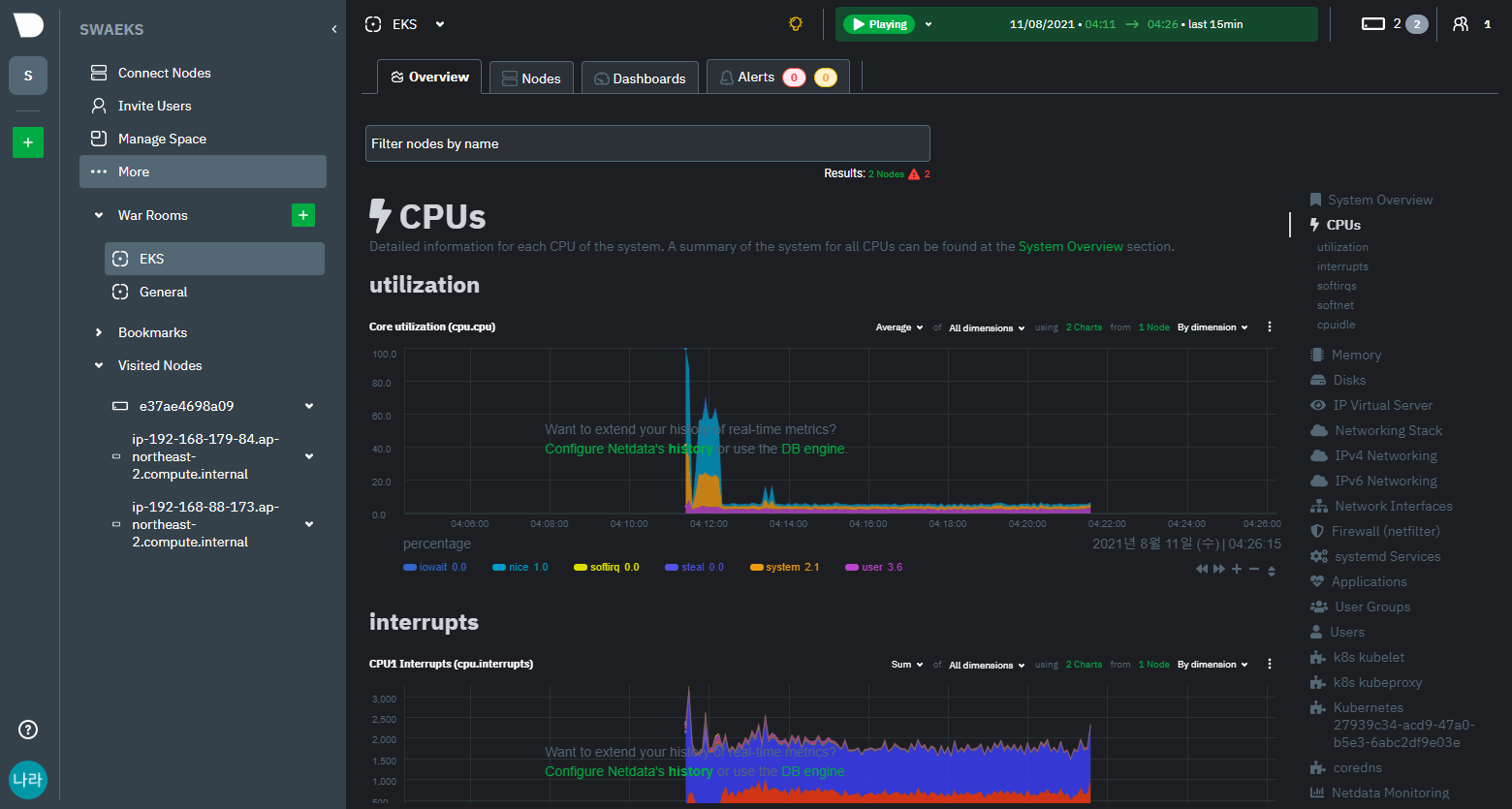This screenshot has height=809, width=1512.
Task: Jump to softirqs subsection
Action: point(1337,286)
